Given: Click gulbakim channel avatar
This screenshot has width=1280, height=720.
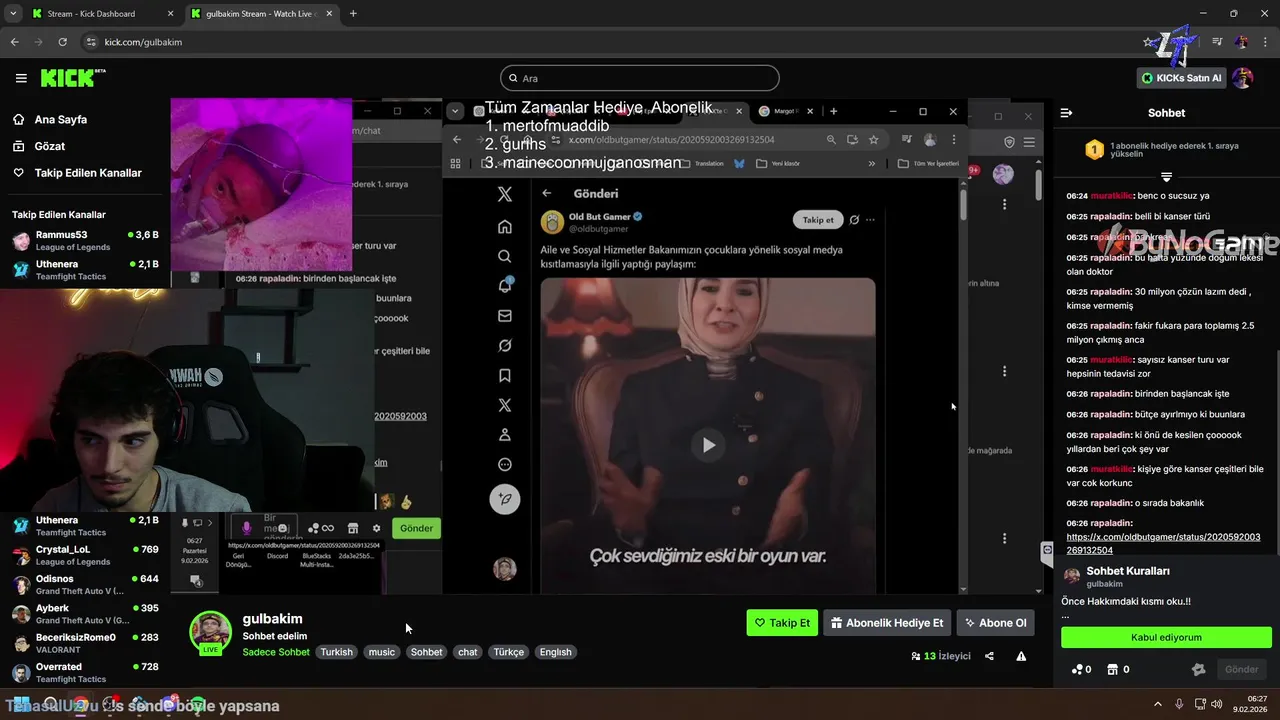Looking at the screenshot, I should point(210,632).
